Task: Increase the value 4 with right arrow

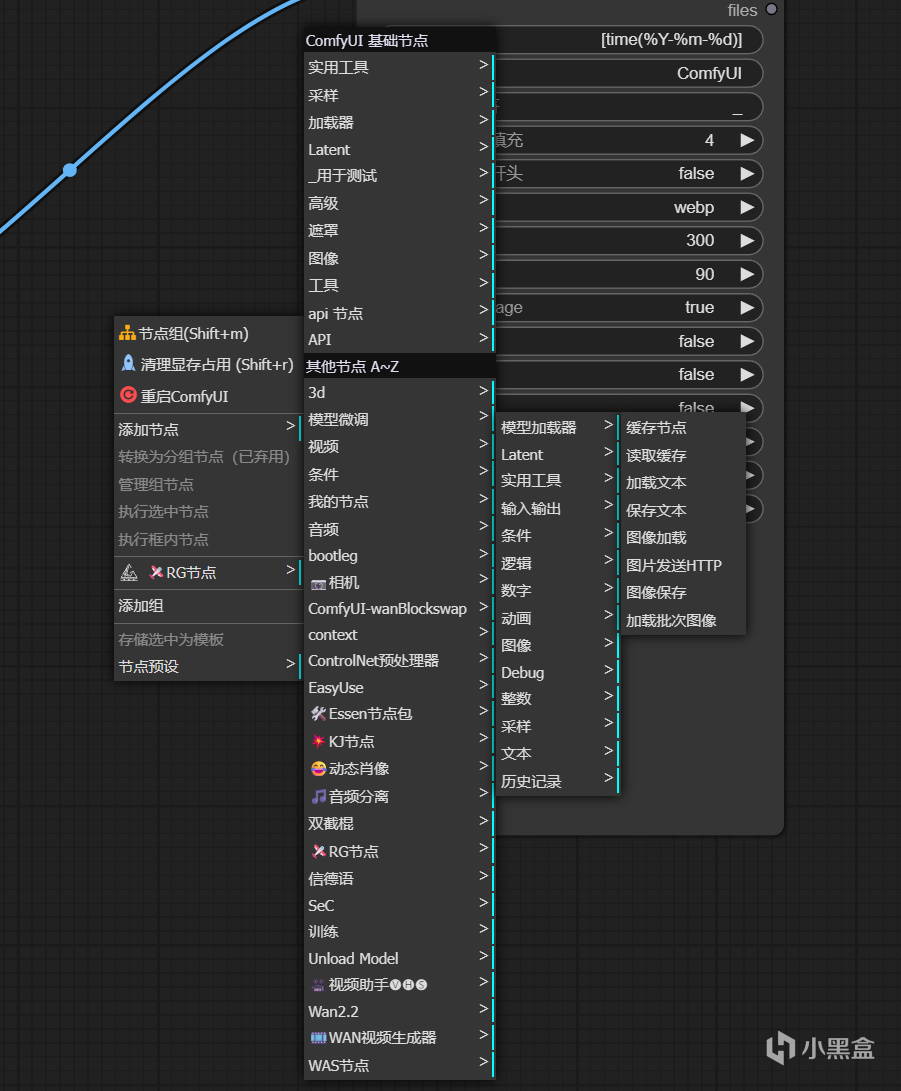Action: [x=747, y=140]
